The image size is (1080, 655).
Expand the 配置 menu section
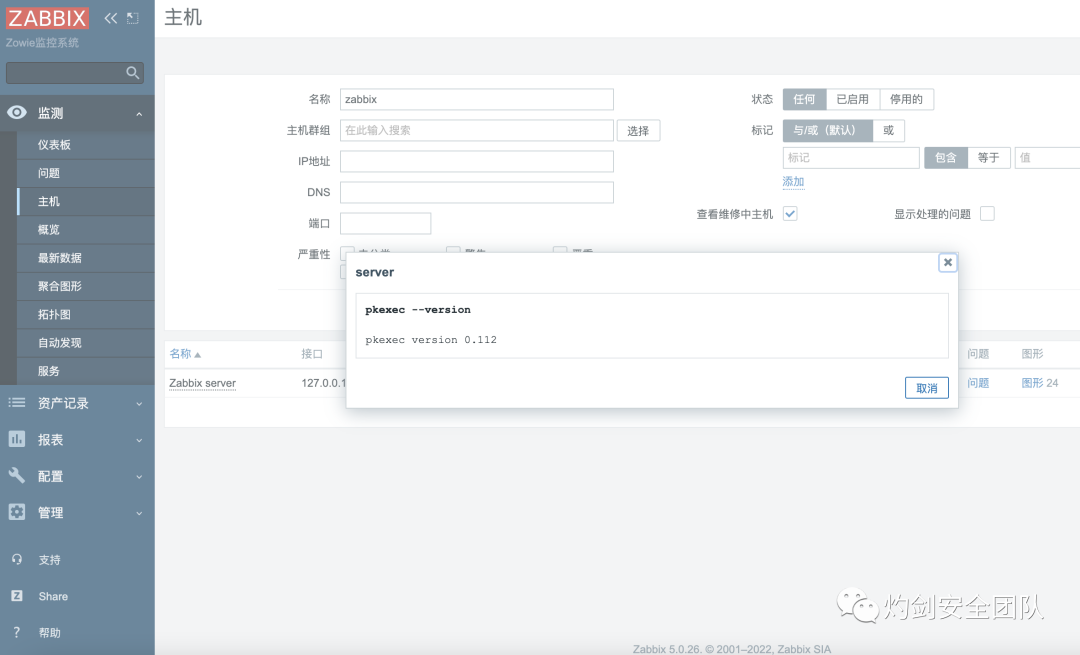click(139, 477)
